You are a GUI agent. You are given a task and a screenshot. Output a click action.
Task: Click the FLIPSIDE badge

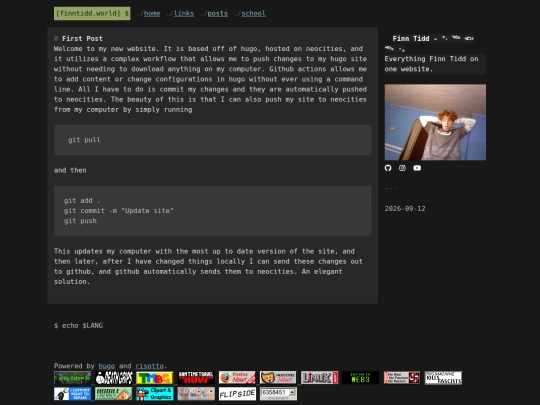tap(237, 394)
